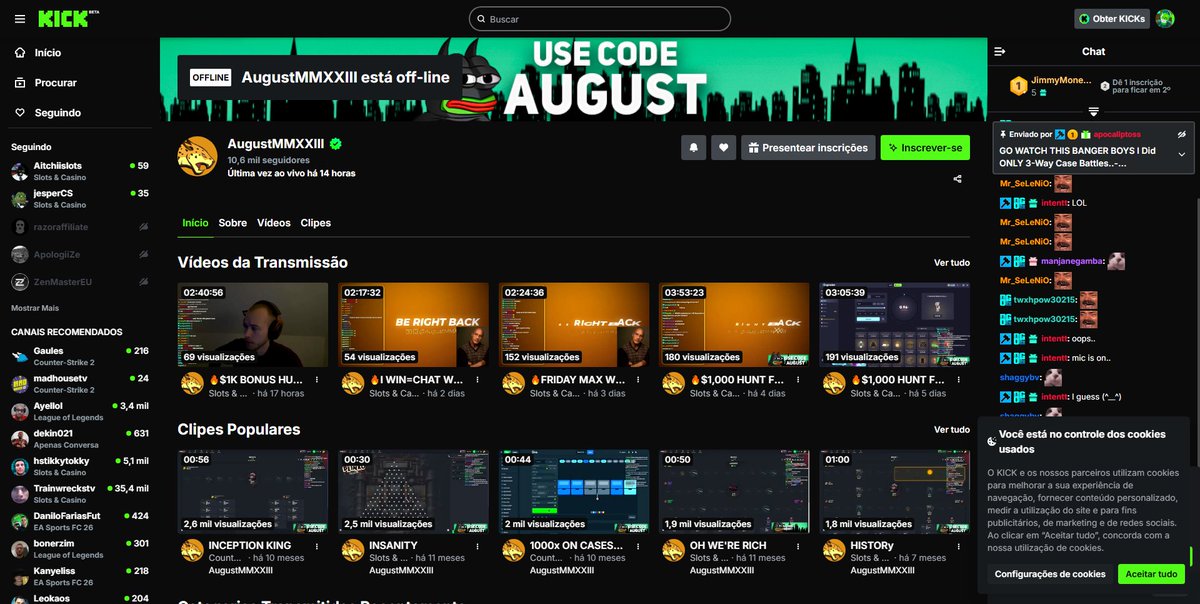Open the INCEPTION KING clip thumbnail
The height and width of the screenshot is (604, 1200).
click(x=253, y=491)
